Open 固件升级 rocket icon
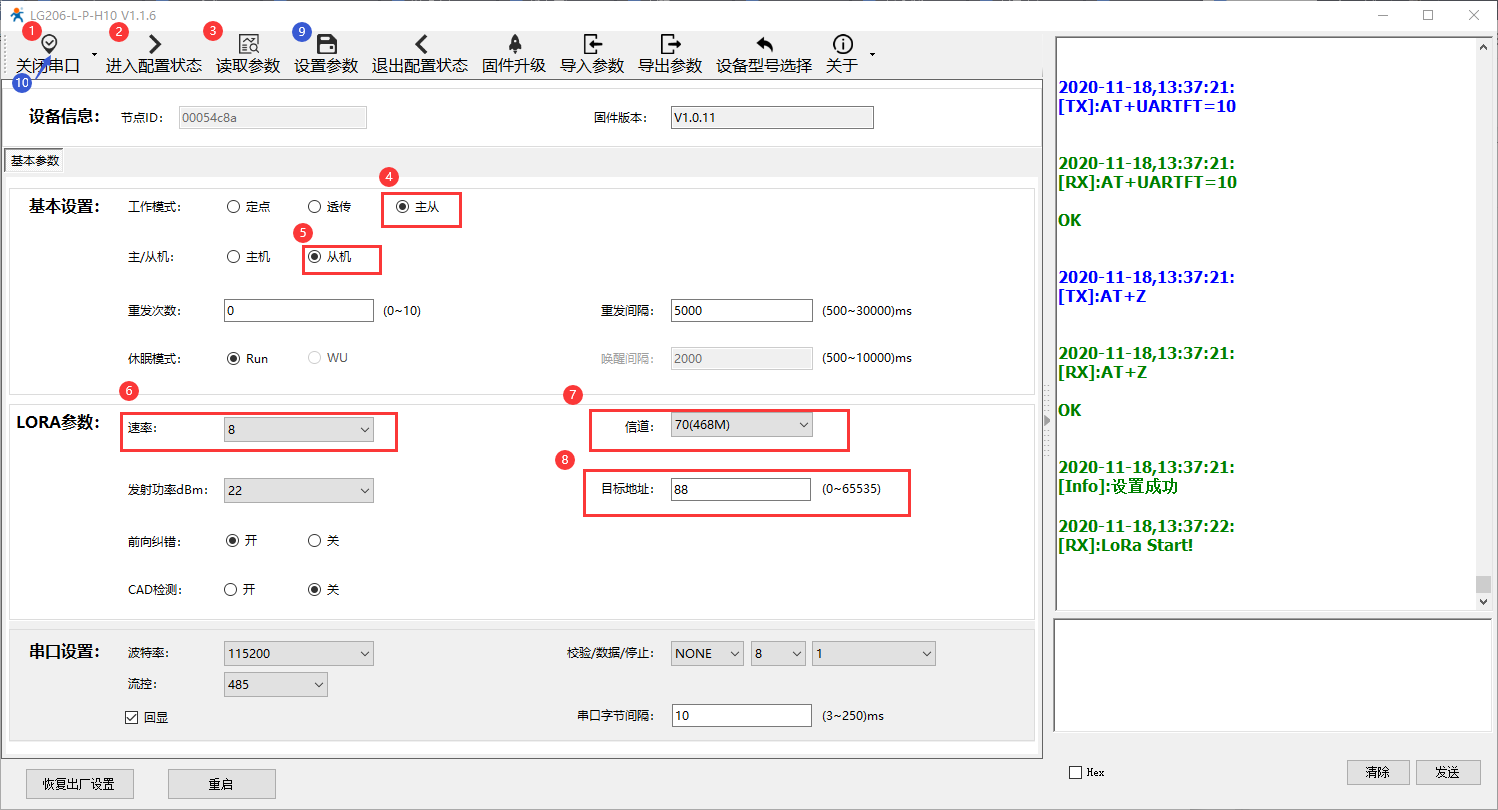 514,45
